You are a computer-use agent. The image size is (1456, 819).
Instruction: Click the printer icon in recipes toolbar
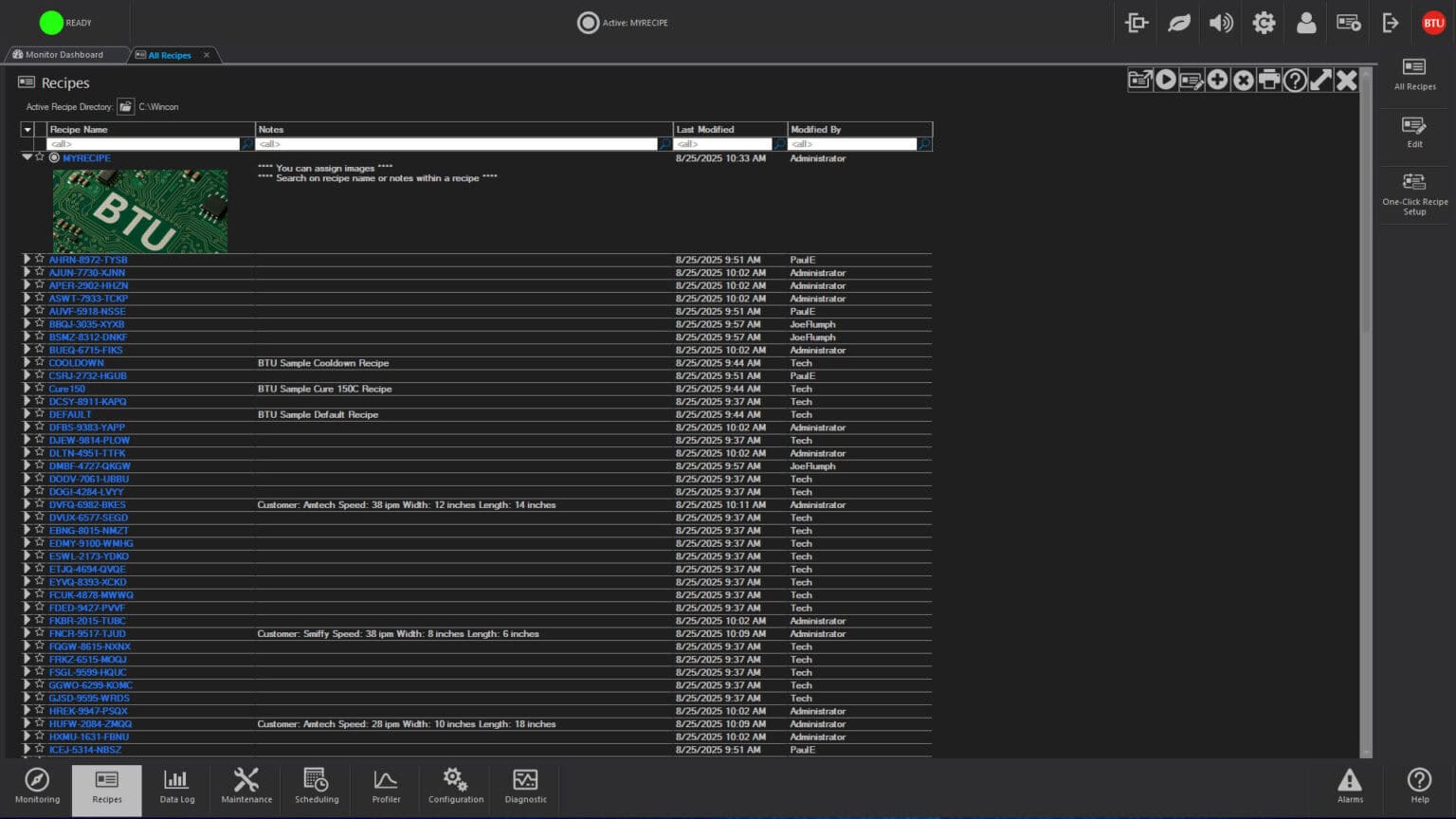click(x=1268, y=81)
